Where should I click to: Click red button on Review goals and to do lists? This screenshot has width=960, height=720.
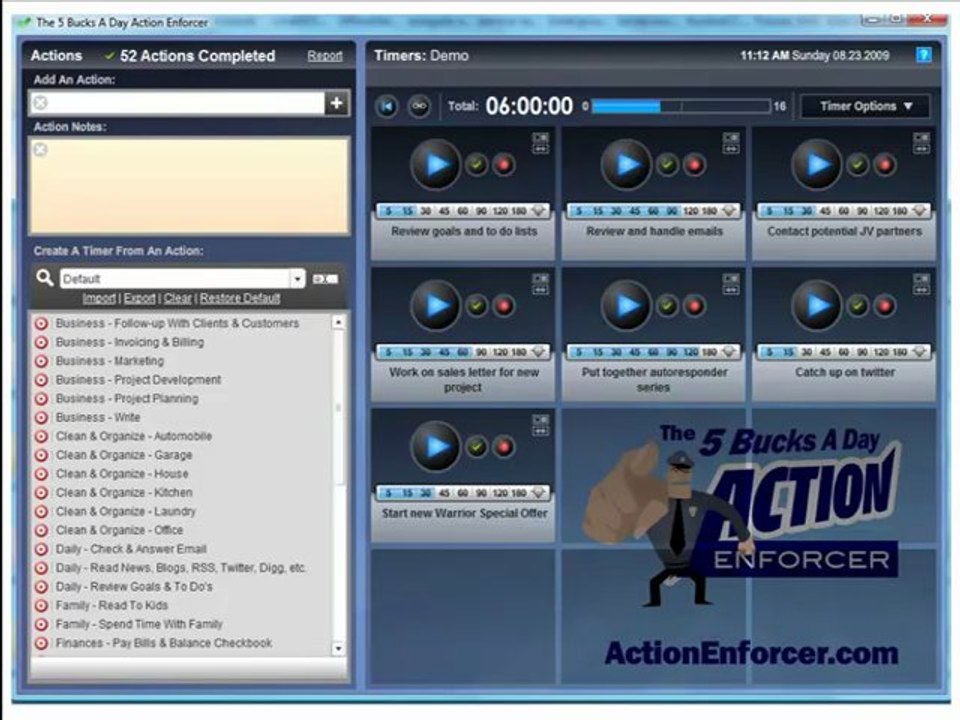[504, 164]
